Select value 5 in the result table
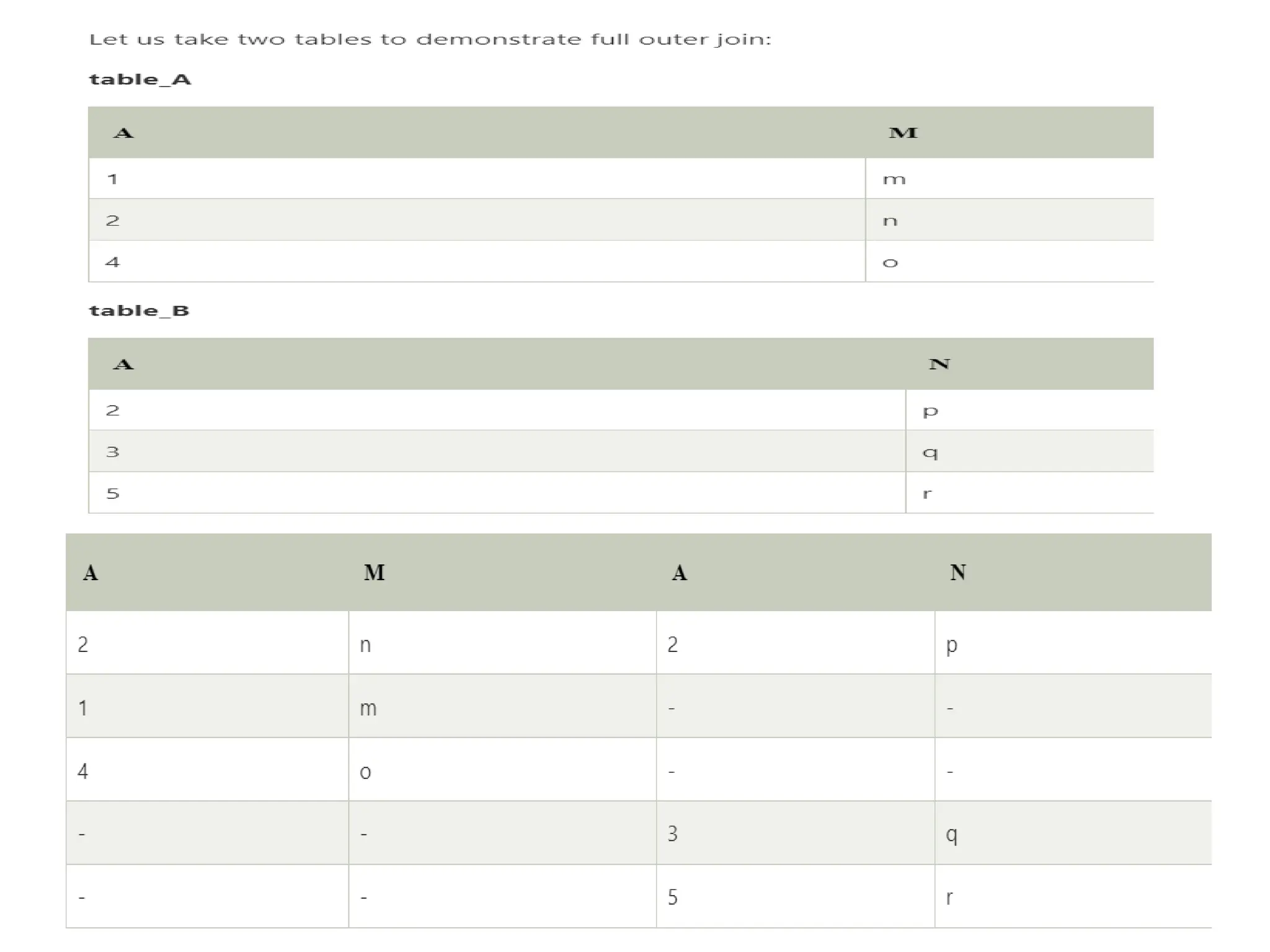The image size is (1270, 952). 796,896
